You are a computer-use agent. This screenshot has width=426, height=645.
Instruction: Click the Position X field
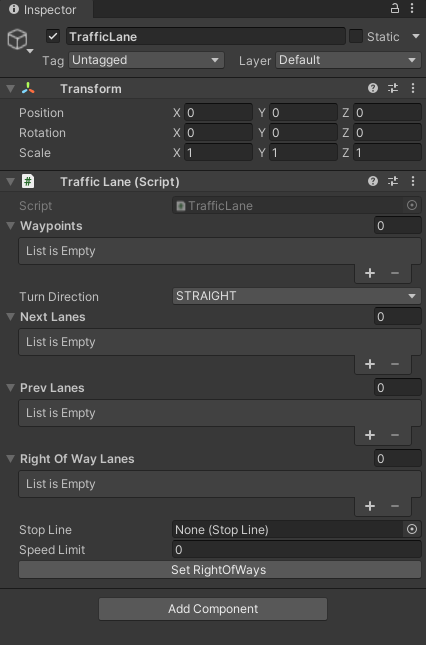(x=218, y=112)
